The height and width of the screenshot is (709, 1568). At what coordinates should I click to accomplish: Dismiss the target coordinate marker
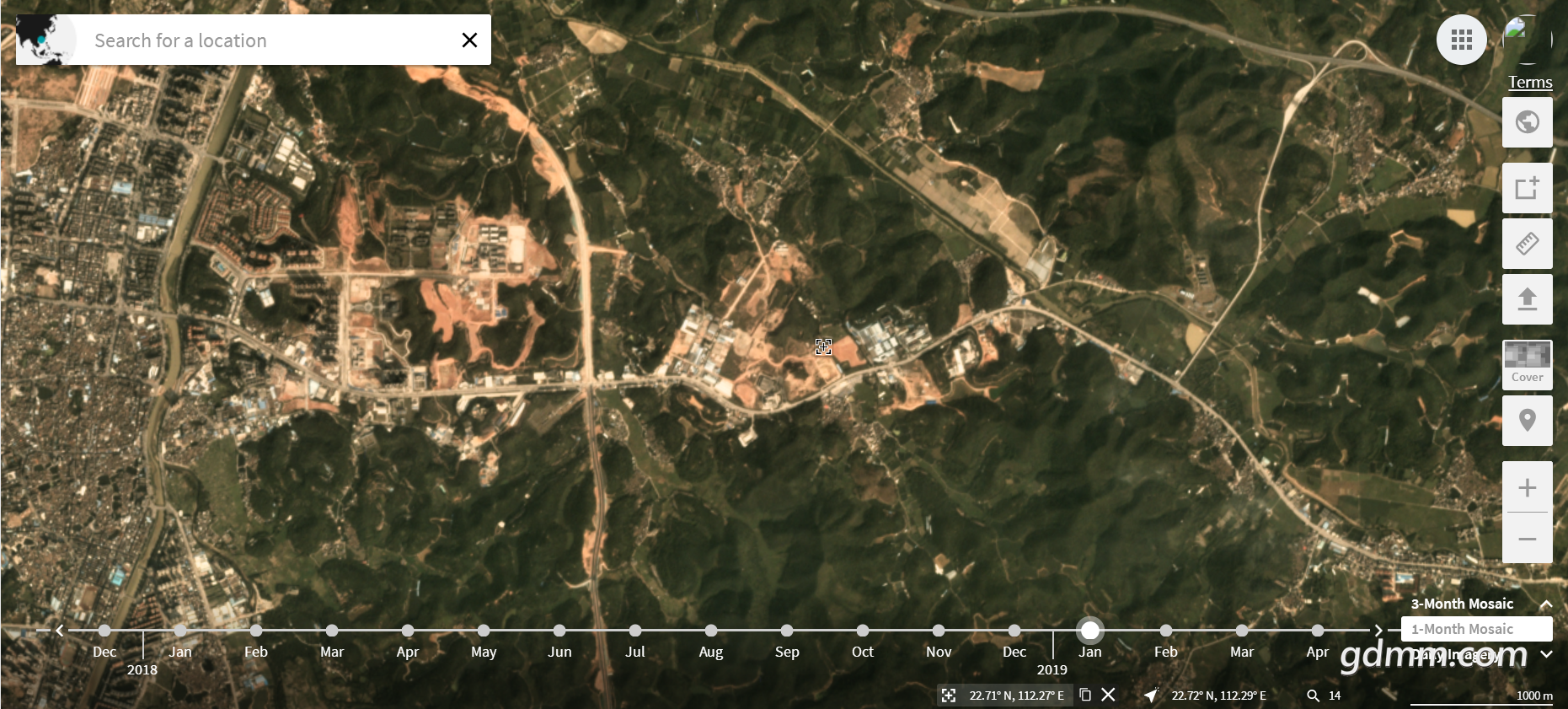tap(1109, 695)
